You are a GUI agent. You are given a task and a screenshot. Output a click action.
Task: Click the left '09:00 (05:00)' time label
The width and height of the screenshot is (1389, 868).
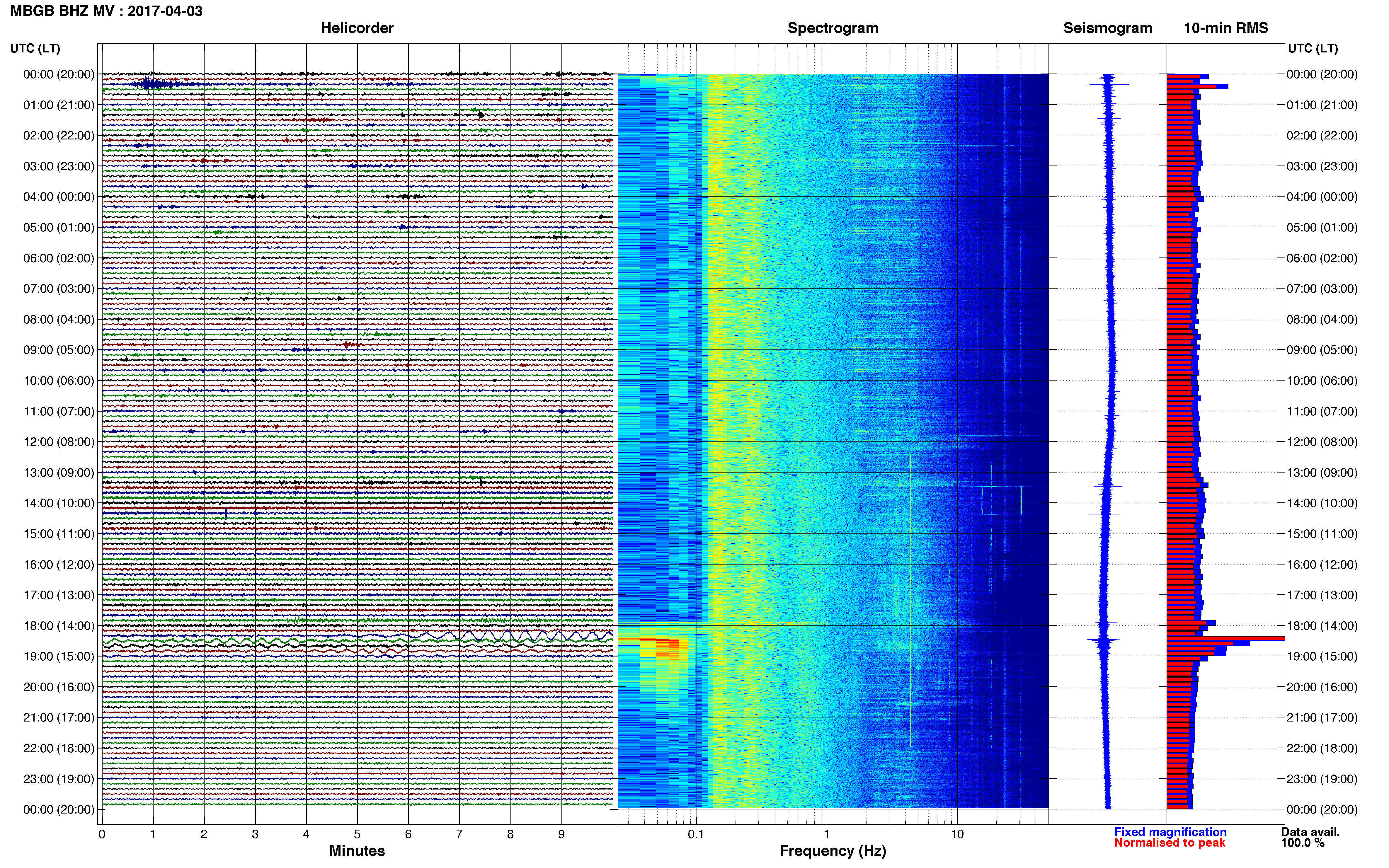point(59,350)
